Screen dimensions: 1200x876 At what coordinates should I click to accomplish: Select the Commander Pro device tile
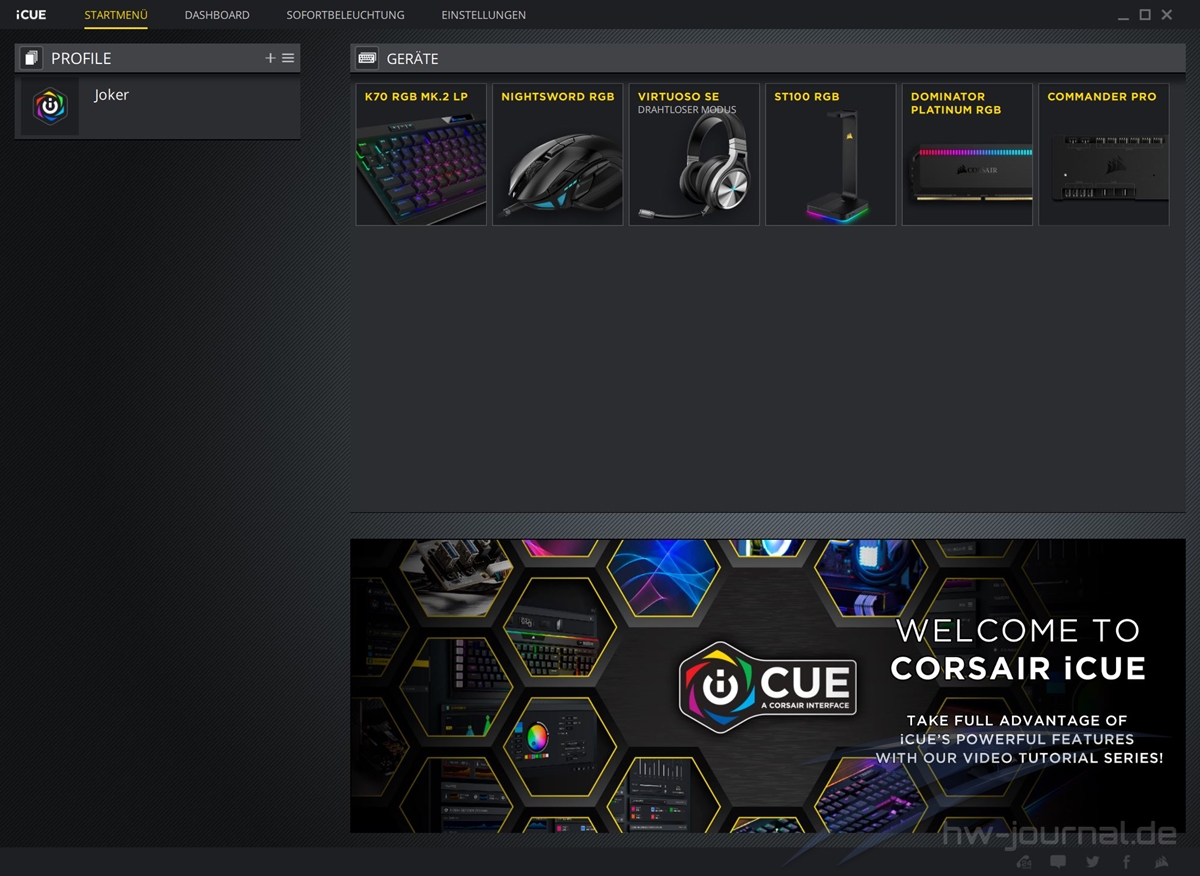tap(1104, 154)
